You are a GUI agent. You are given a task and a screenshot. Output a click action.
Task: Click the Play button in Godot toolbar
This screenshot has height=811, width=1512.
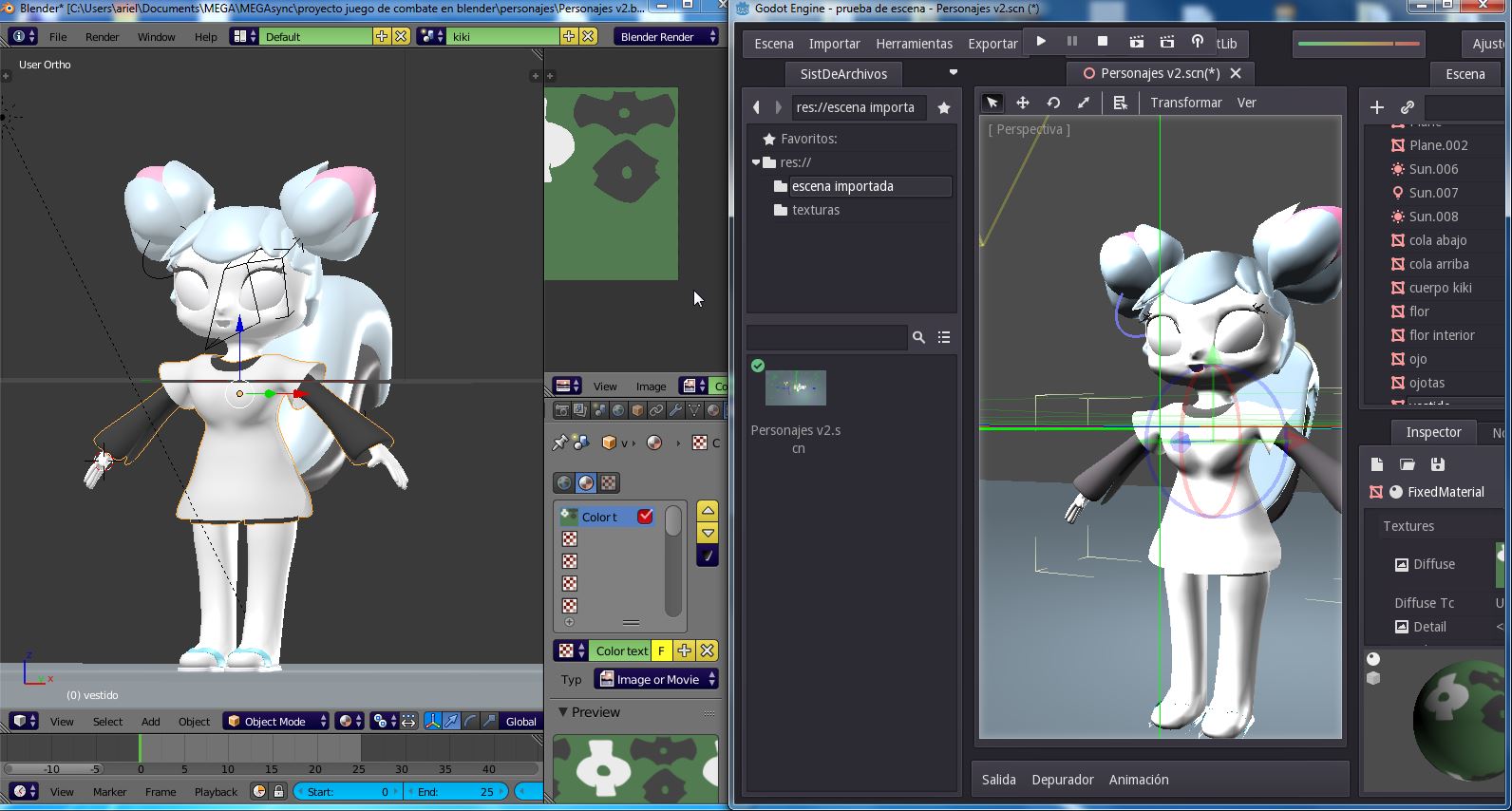(1041, 42)
